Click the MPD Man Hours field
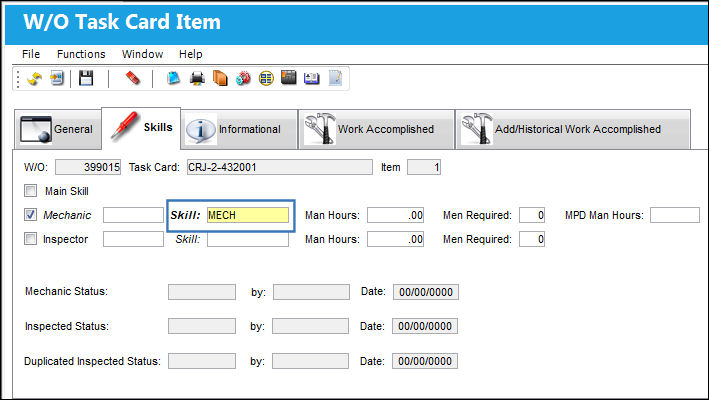709x400 pixels. click(x=675, y=215)
